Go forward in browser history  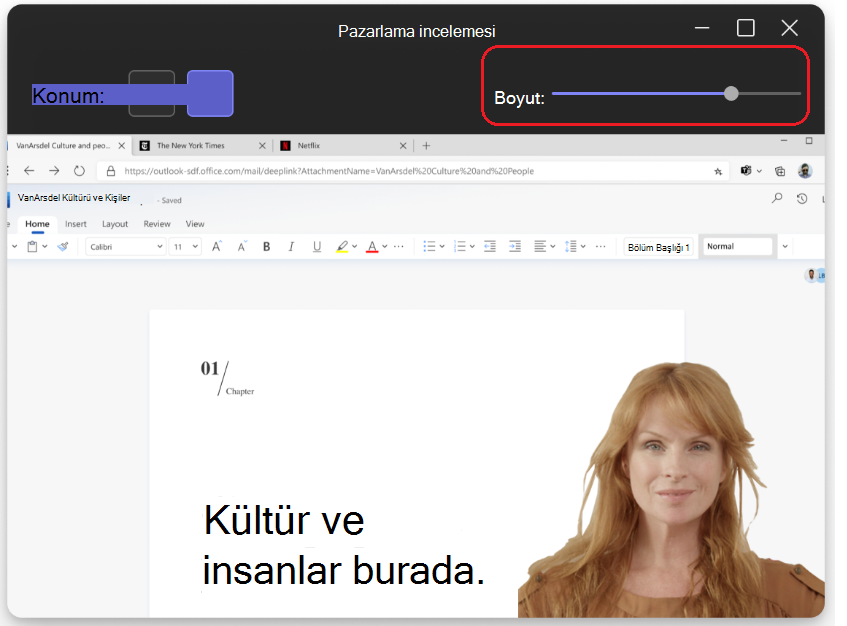pos(54,171)
